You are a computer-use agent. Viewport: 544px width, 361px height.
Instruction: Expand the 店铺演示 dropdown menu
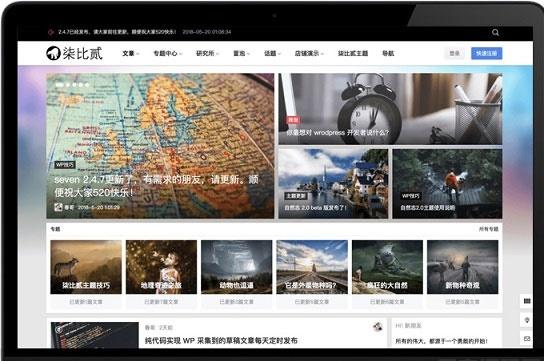[309, 53]
